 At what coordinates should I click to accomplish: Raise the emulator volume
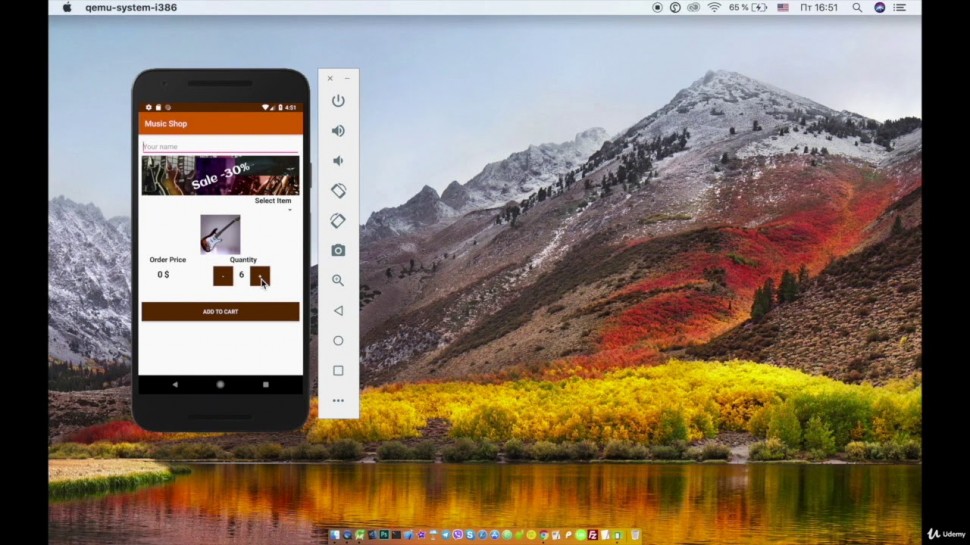338,131
